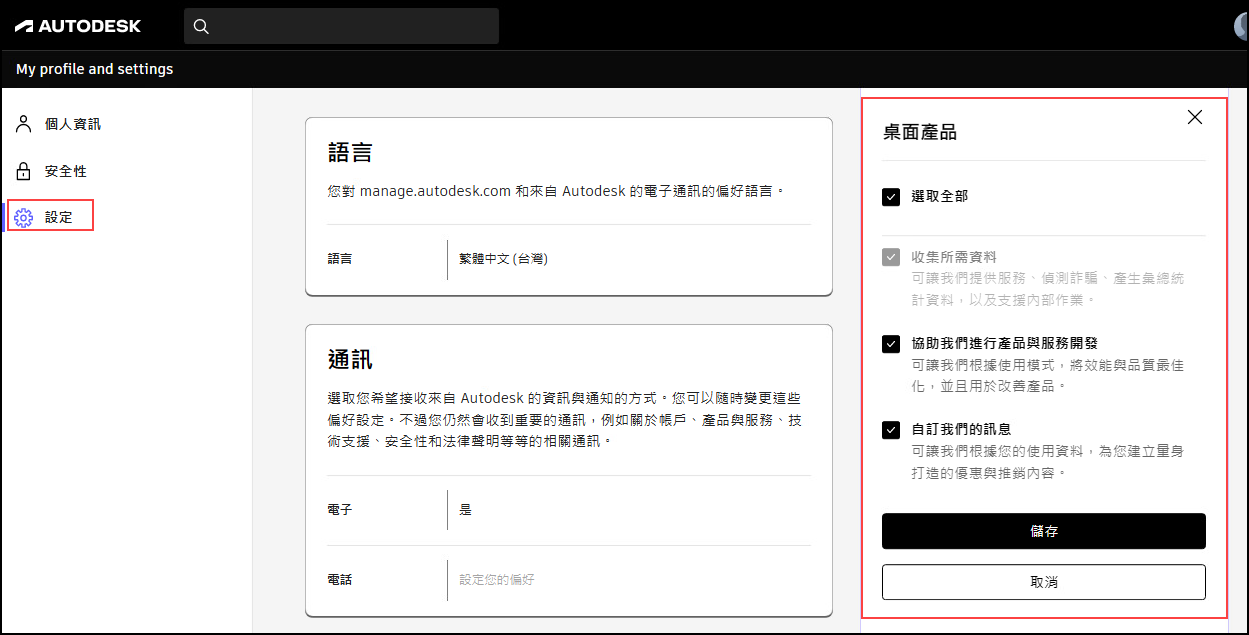Click the My profile and settings header

pyautogui.click(x=94, y=69)
